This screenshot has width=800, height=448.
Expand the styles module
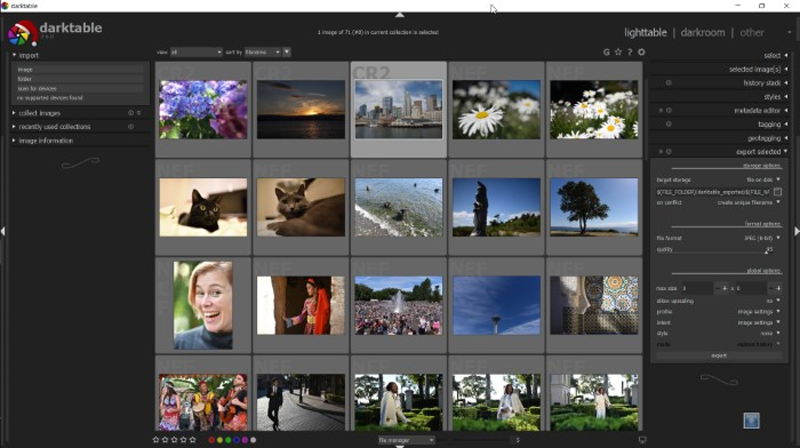[x=786, y=96]
